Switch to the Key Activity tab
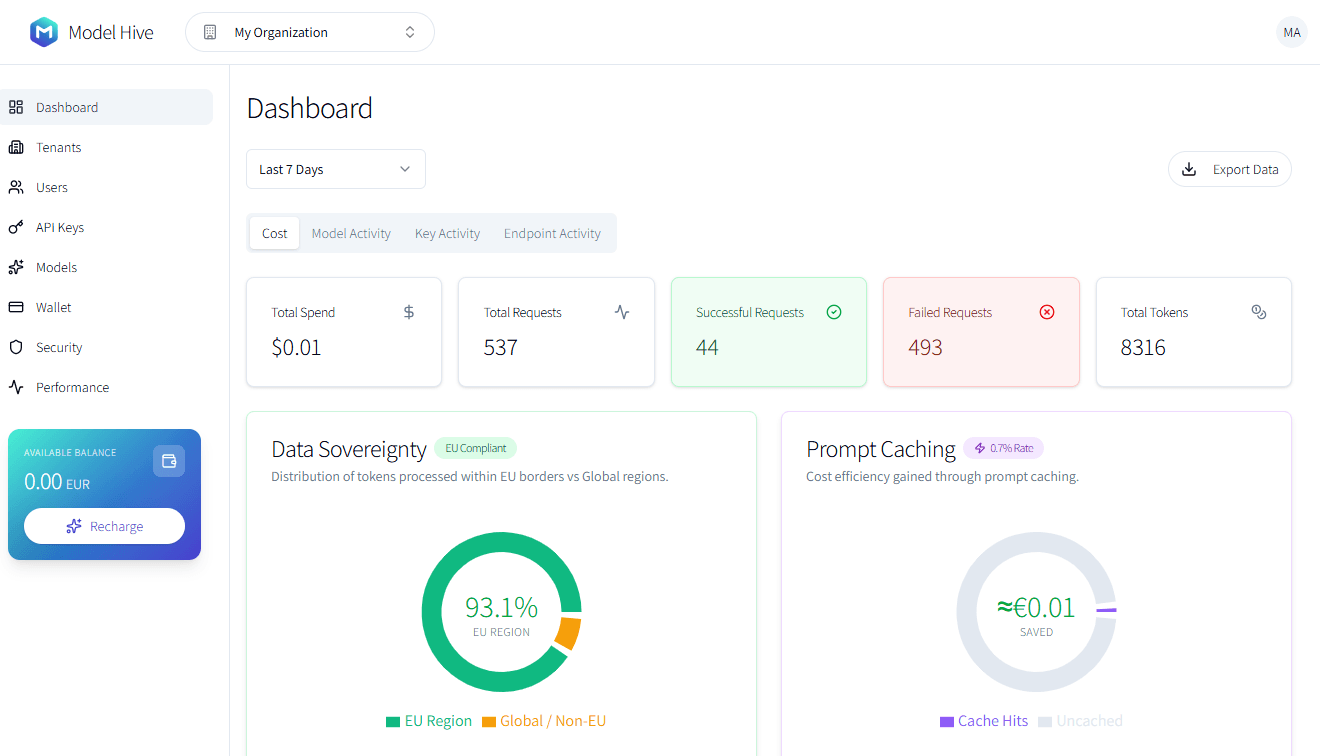 point(447,232)
